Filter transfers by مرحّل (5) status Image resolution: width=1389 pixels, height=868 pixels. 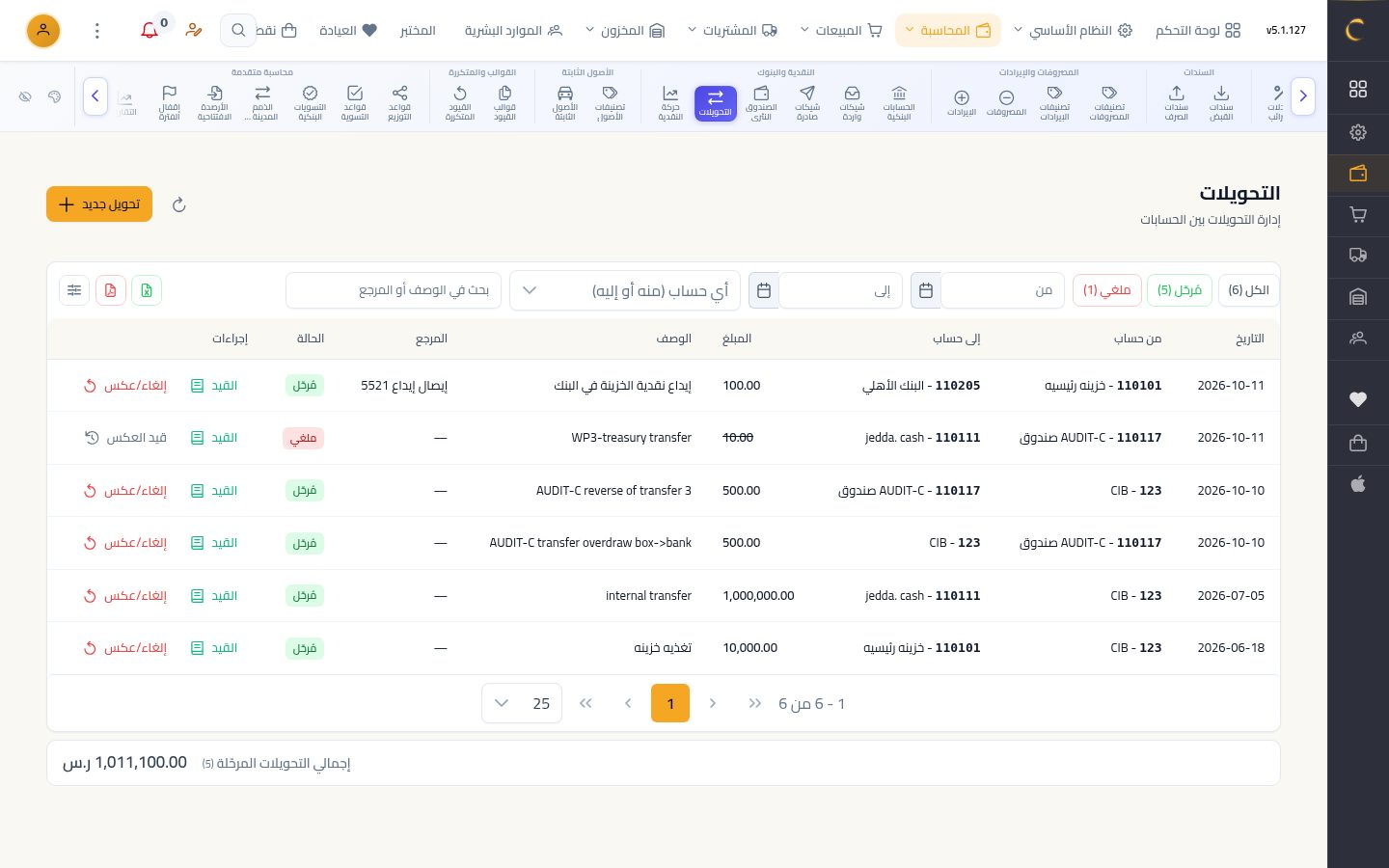tap(1180, 290)
